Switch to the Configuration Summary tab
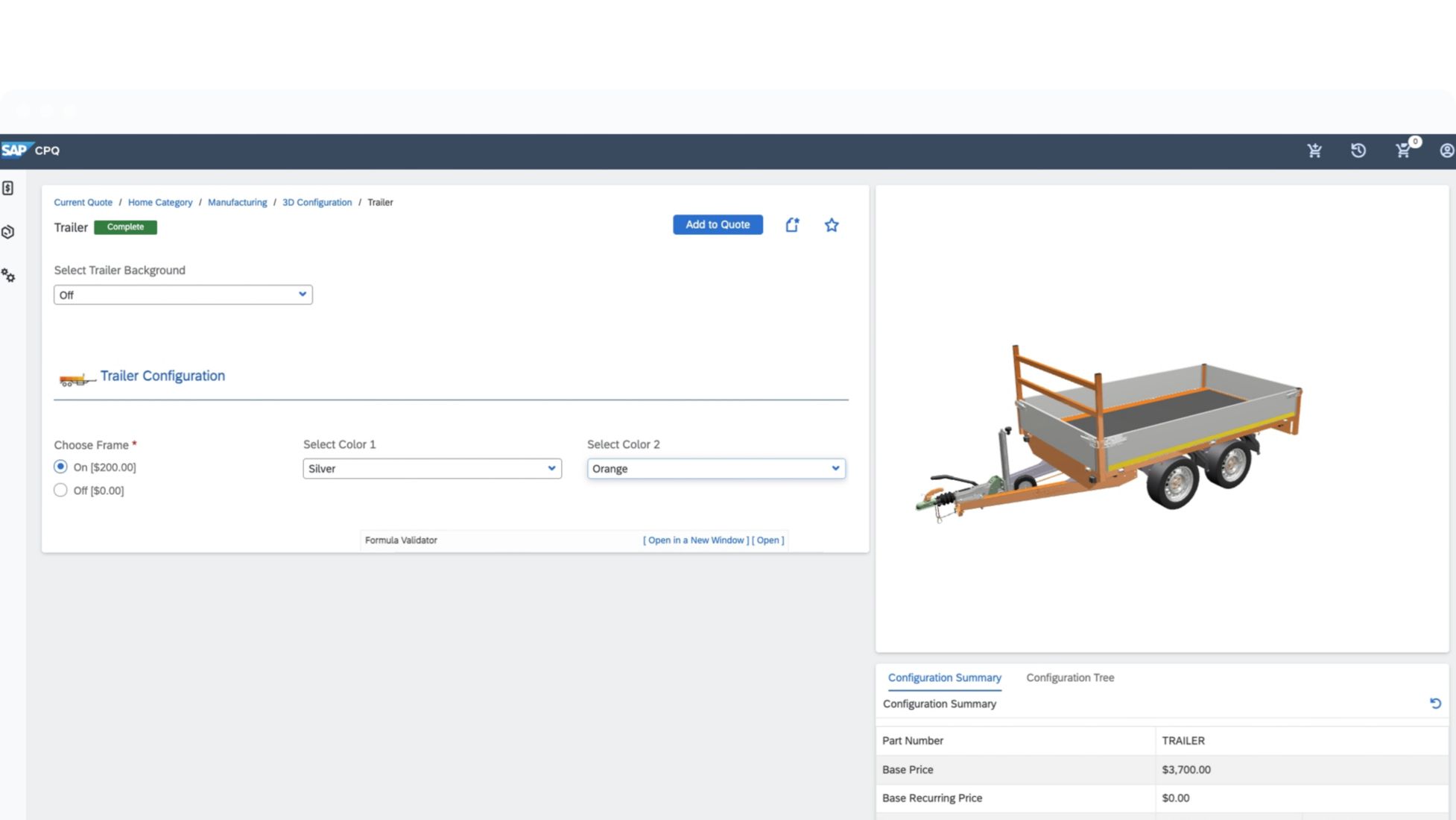Screen dimensions: 1456x820 click(944, 678)
